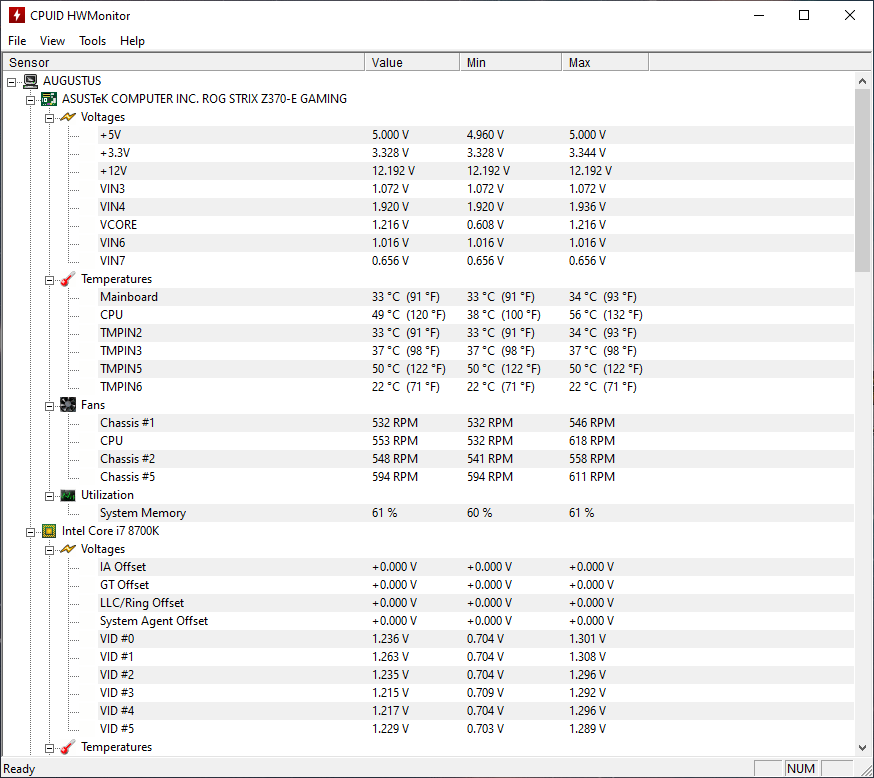The width and height of the screenshot is (874, 778).
Task: Collapse the Intel Core i7 8700K node
Action: pyautogui.click(x=31, y=532)
